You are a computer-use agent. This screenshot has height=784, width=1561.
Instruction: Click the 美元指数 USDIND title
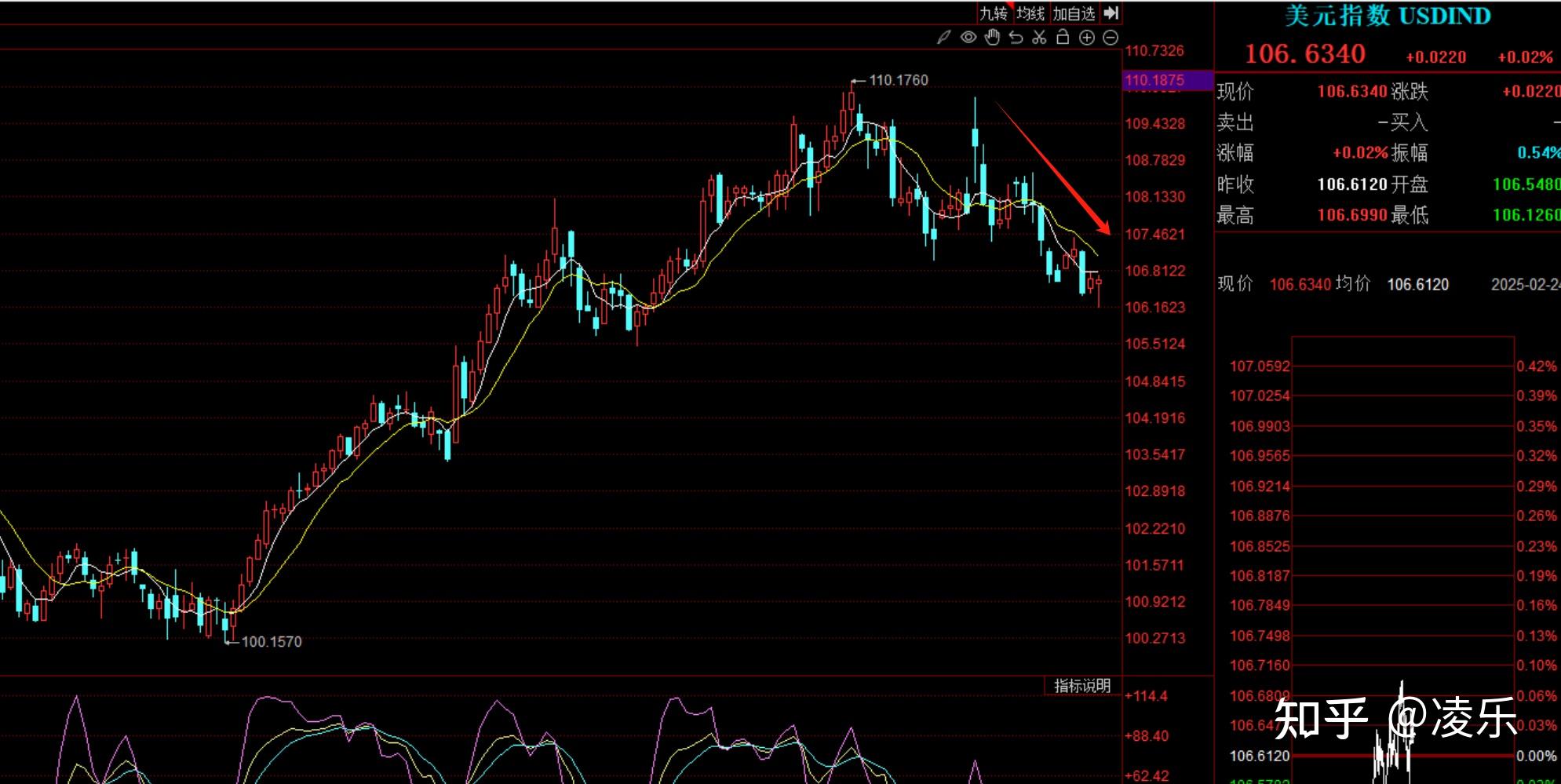1387,16
